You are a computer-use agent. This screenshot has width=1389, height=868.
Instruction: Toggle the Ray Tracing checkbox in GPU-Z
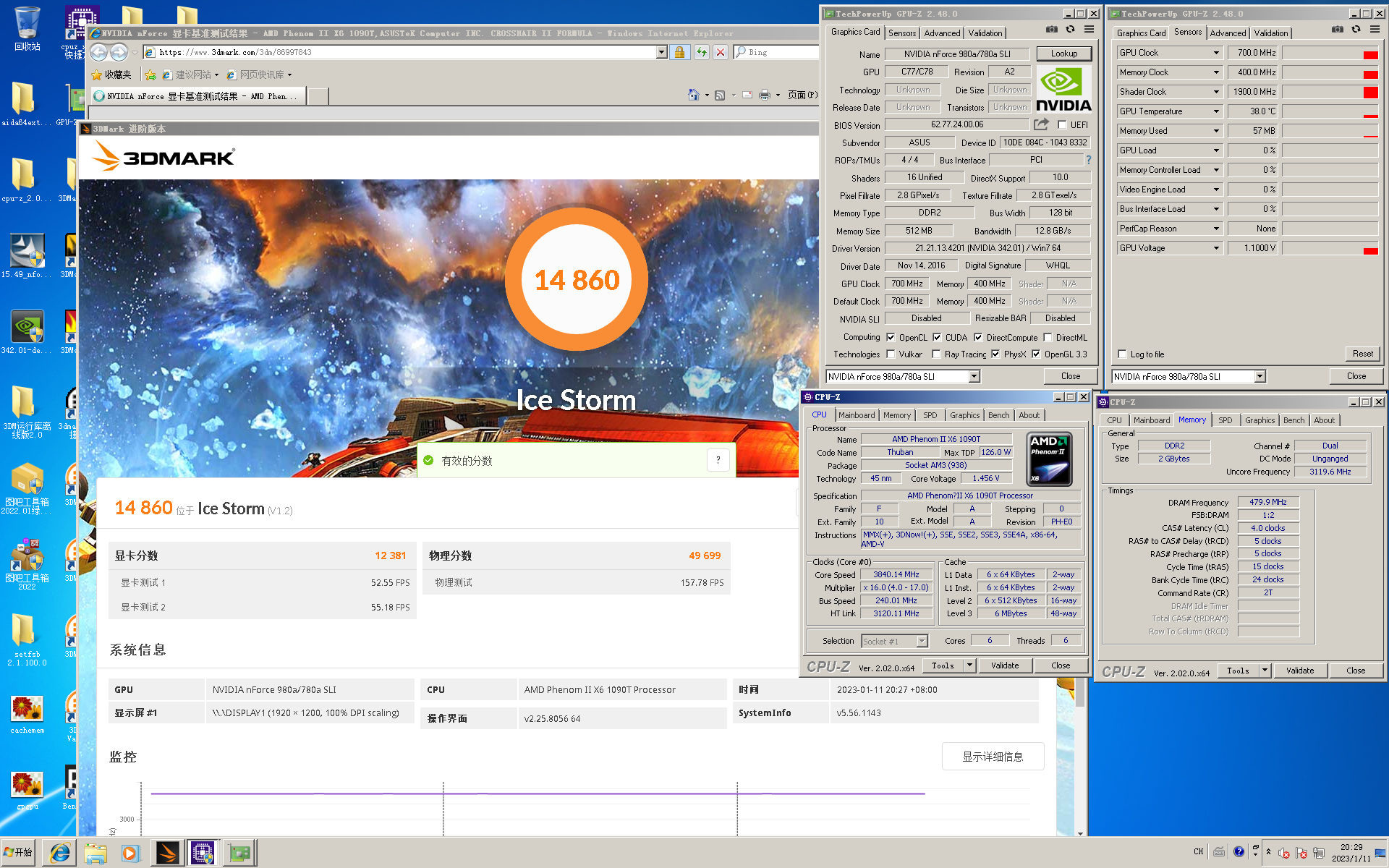click(x=937, y=354)
